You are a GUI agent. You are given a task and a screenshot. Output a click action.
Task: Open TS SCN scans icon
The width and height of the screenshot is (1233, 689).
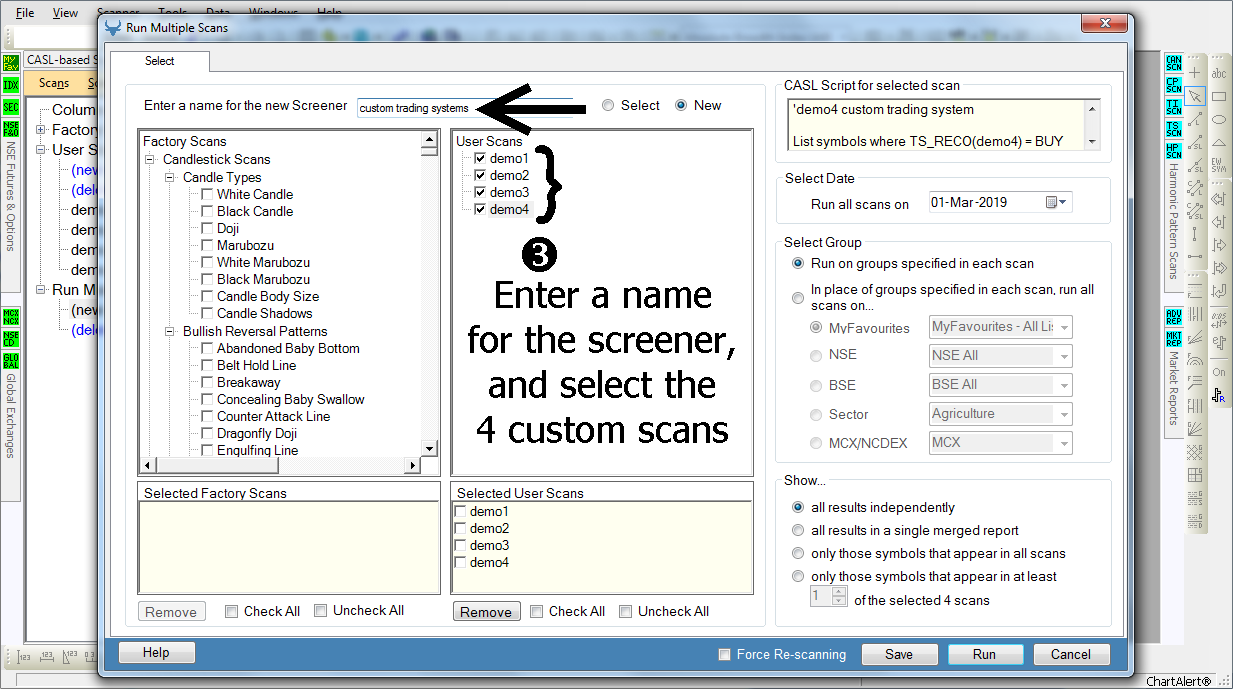coord(1174,128)
